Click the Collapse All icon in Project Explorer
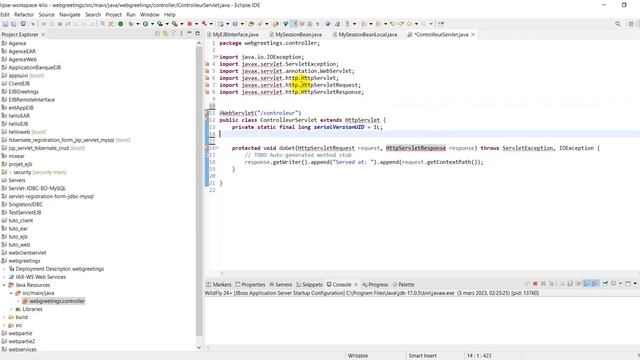This screenshot has width=640, height=360. tap(157, 34)
